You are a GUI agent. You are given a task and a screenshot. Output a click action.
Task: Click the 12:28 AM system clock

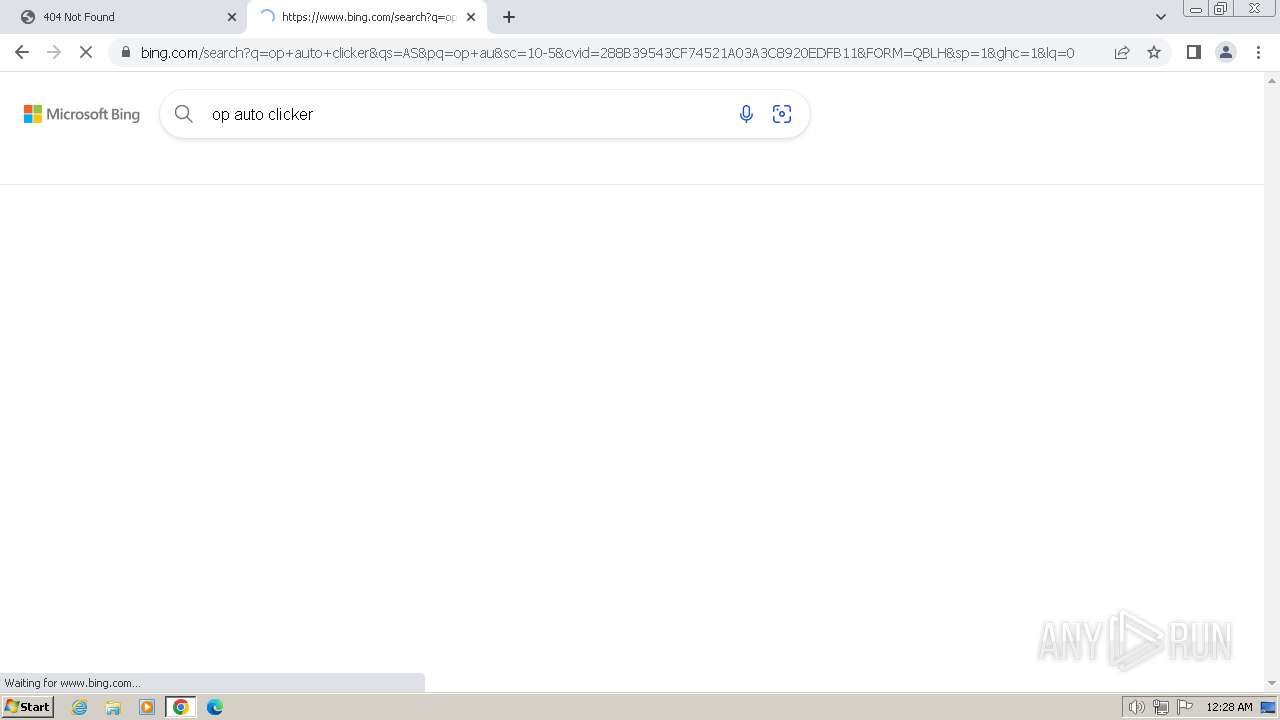1229,707
